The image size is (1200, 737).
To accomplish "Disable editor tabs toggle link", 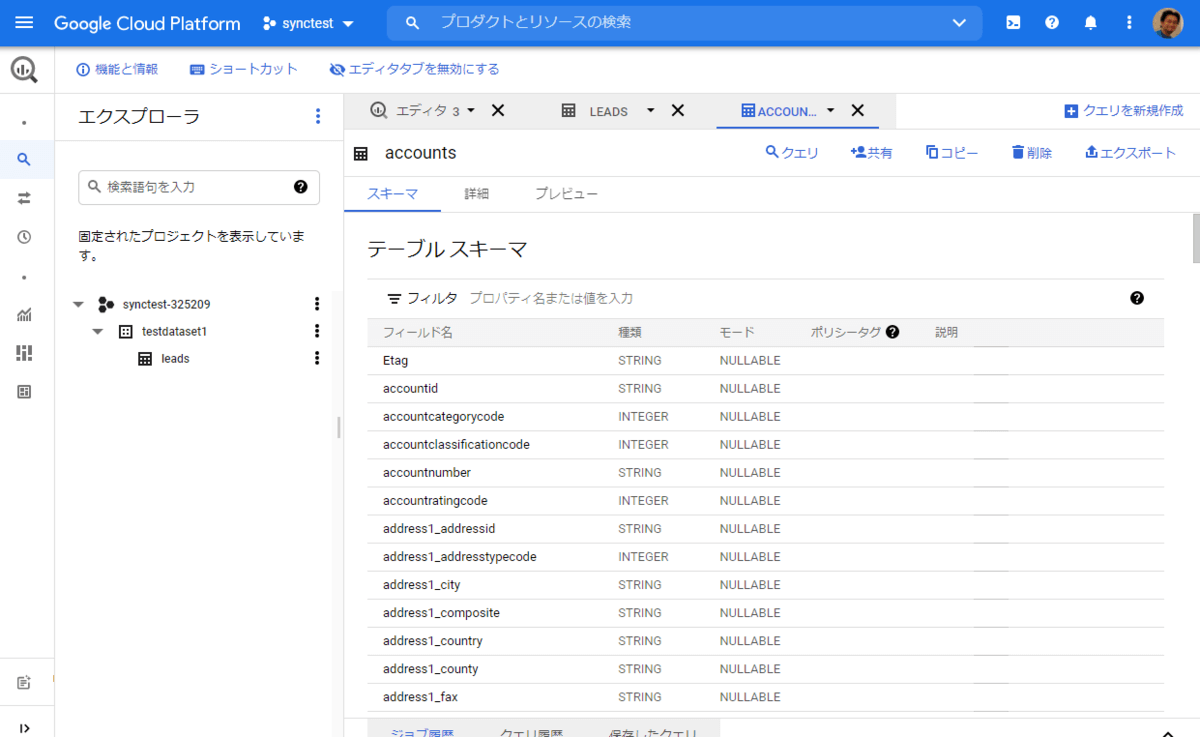I will point(414,69).
